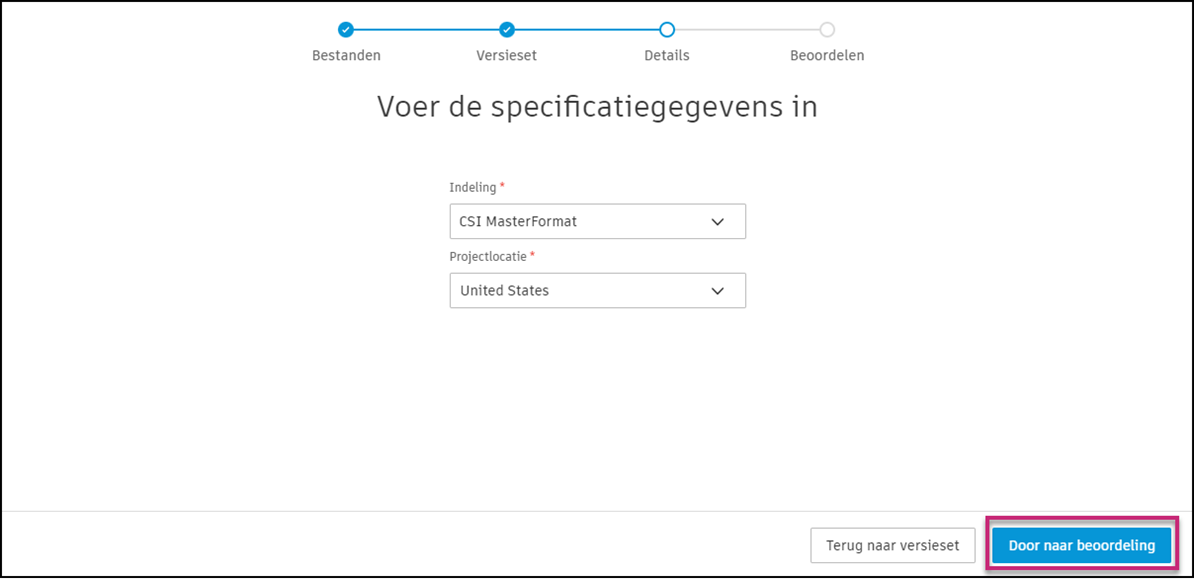Click the Versieset step label
The width and height of the screenshot is (1194, 579).
tap(506, 55)
